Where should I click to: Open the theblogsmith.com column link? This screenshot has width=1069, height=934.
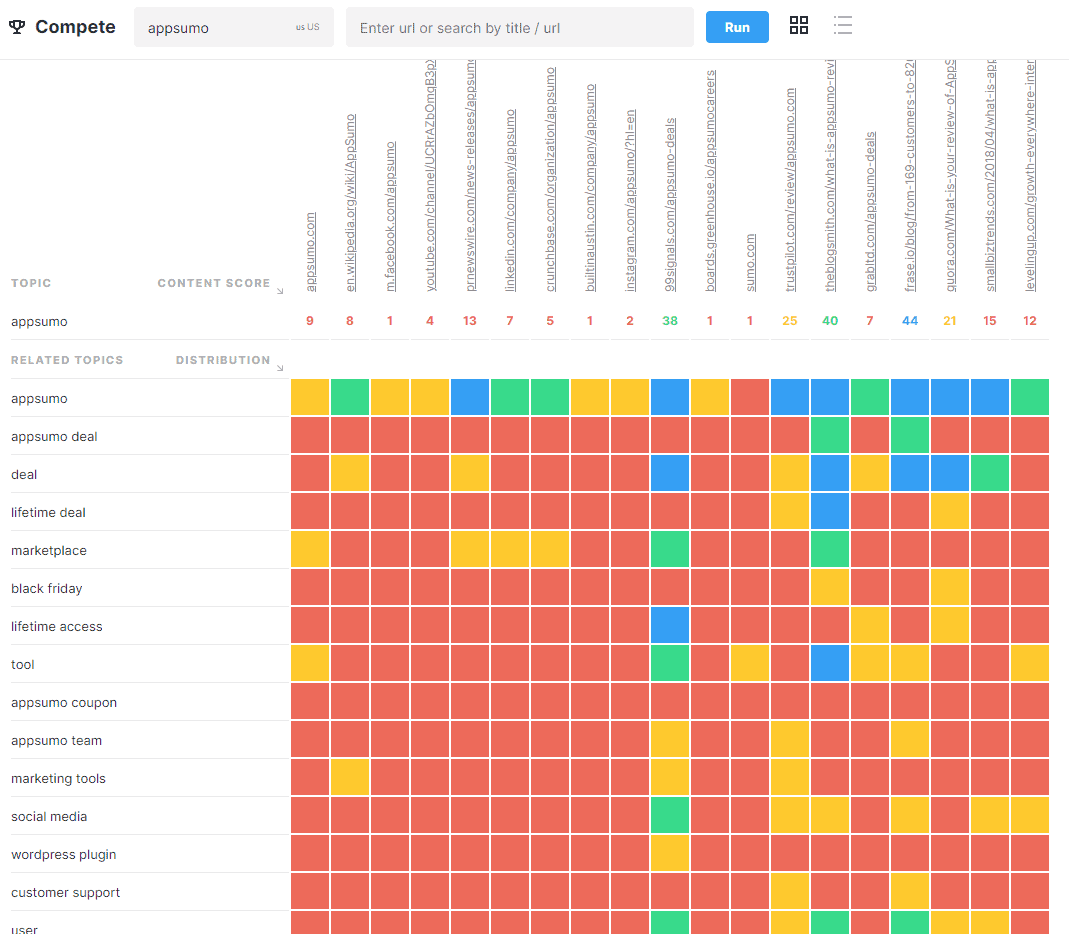[830, 176]
